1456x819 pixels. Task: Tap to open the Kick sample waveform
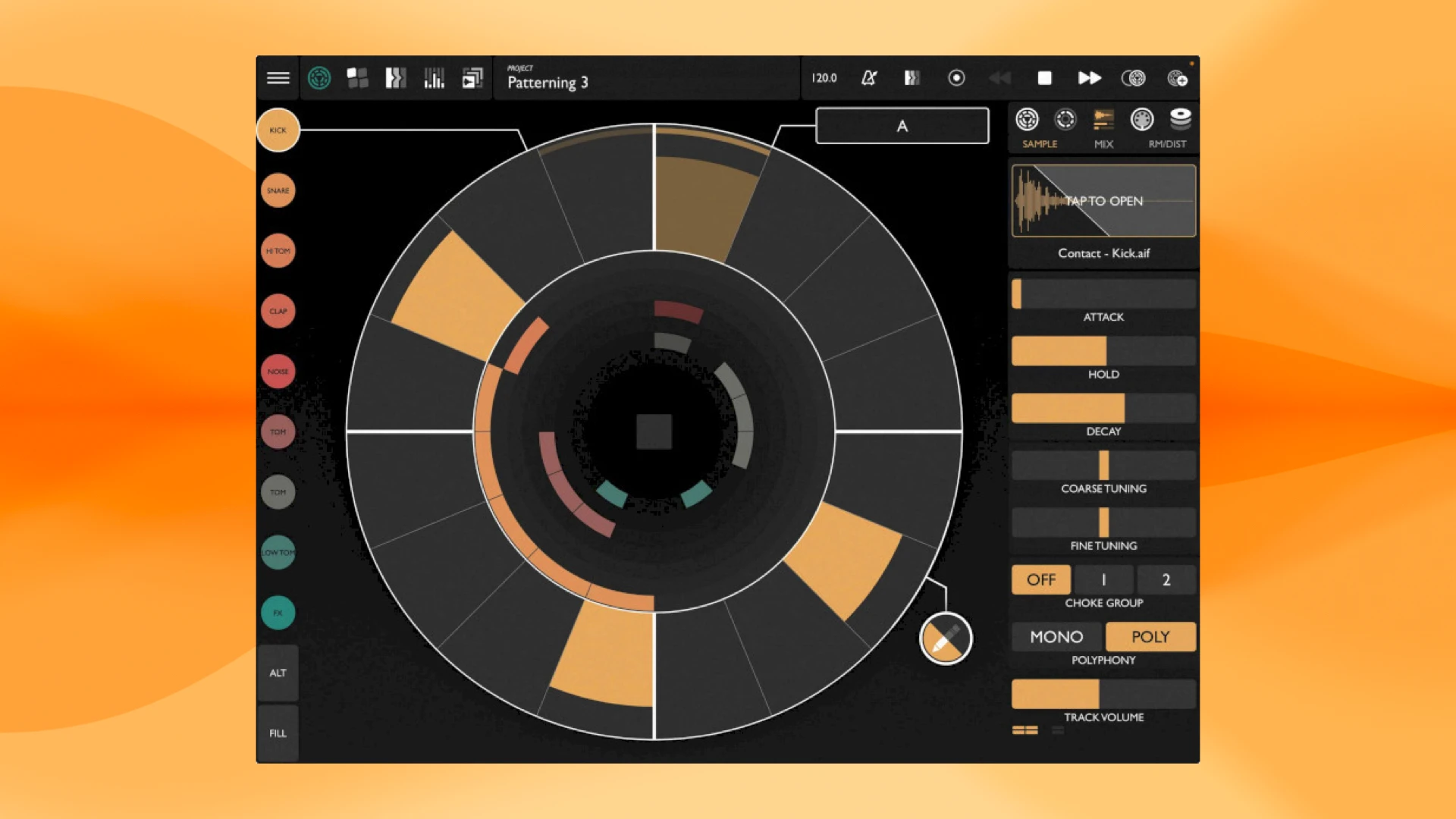1103,201
